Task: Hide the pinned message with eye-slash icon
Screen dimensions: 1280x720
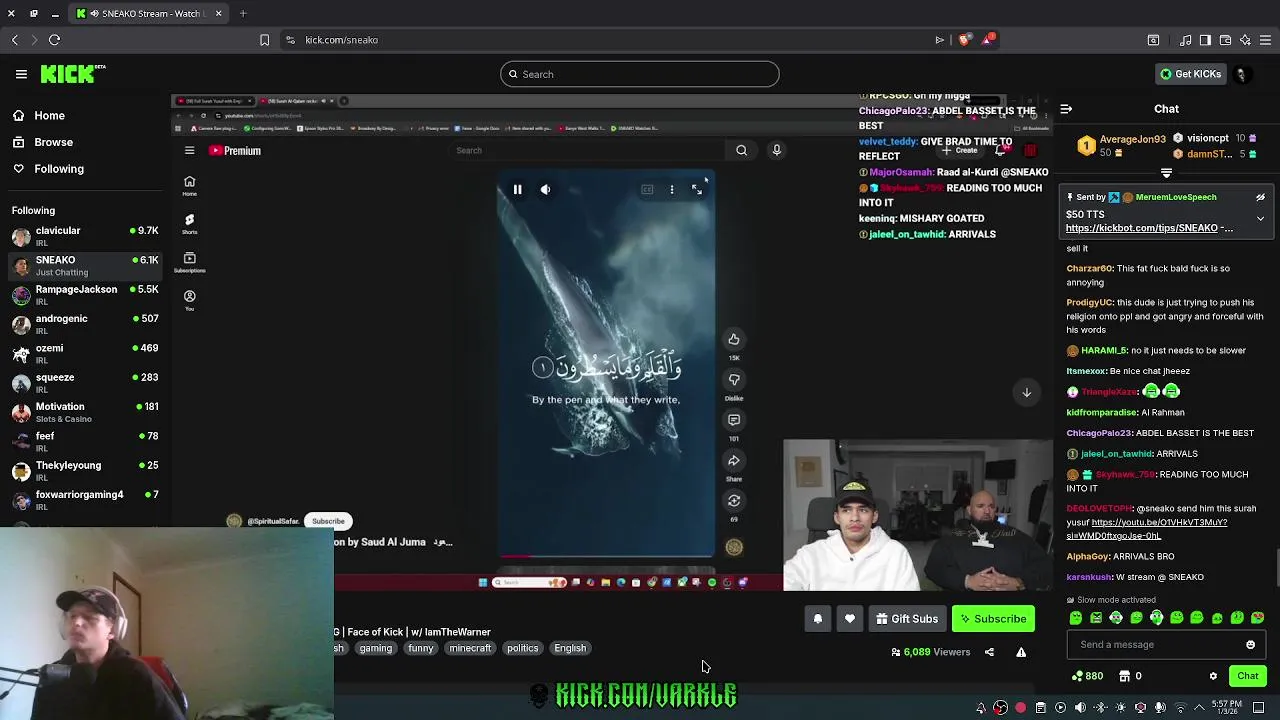Action: point(1260,197)
